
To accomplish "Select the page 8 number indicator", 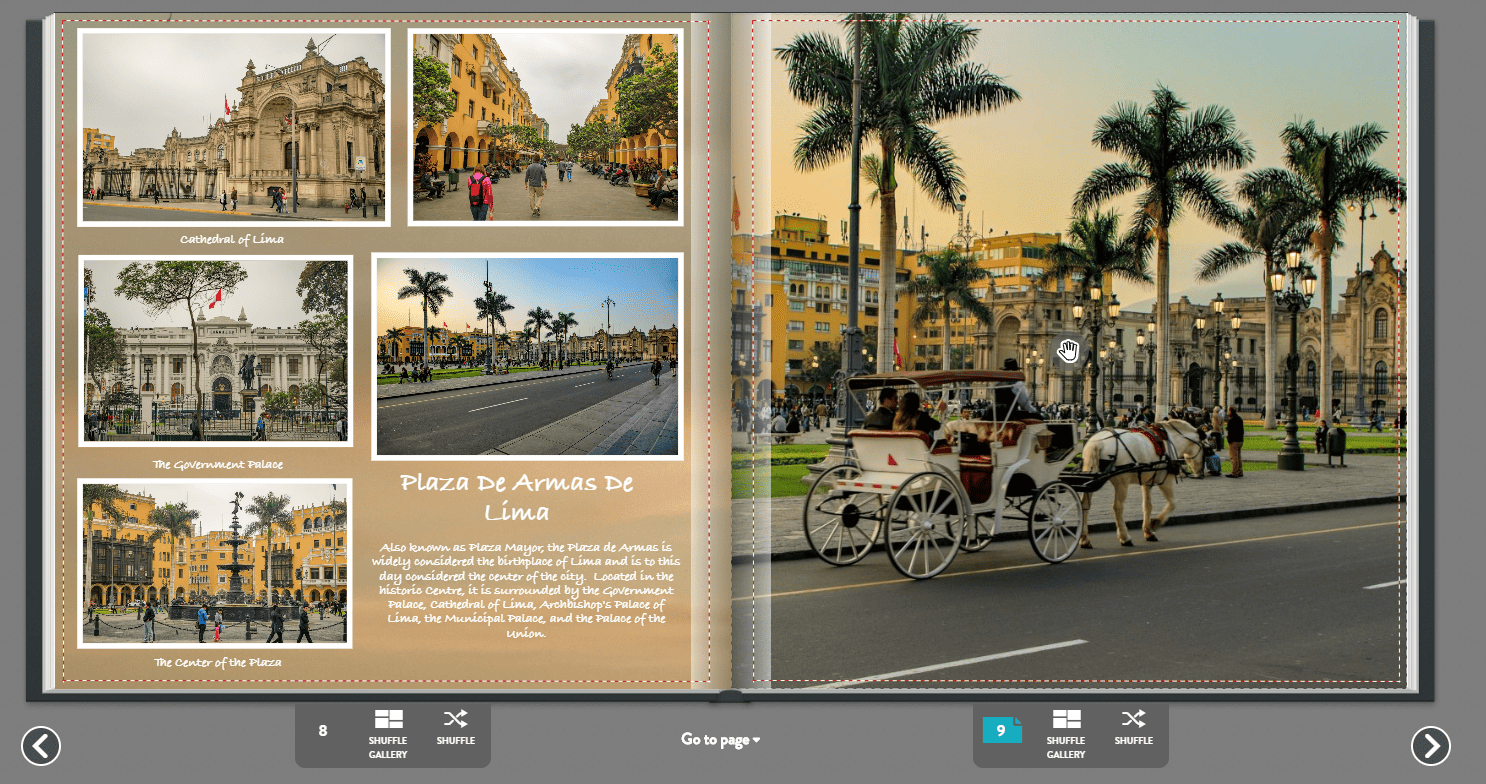I will tap(322, 731).
